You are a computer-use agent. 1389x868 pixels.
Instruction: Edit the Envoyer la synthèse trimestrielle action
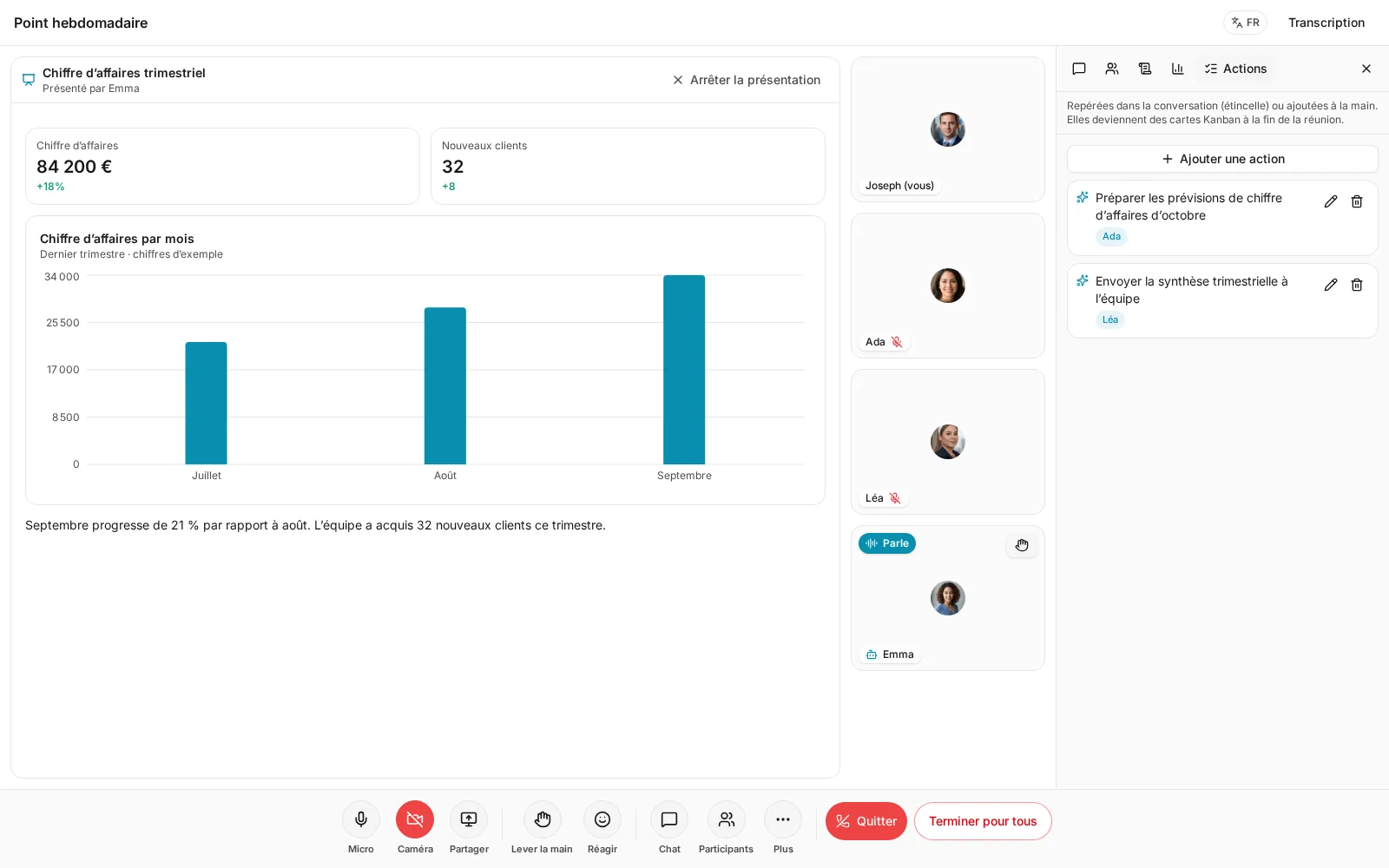coord(1331,285)
